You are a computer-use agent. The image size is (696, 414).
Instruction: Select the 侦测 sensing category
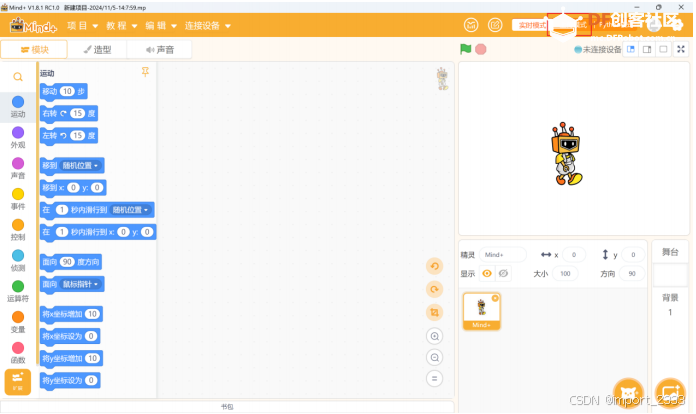click(x=18, y=260)
